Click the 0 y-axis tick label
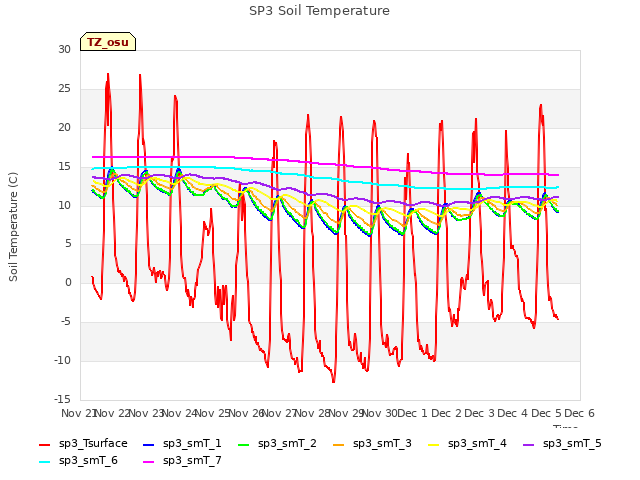This screenshot has width=640, height=480. [x=68, y=282]
